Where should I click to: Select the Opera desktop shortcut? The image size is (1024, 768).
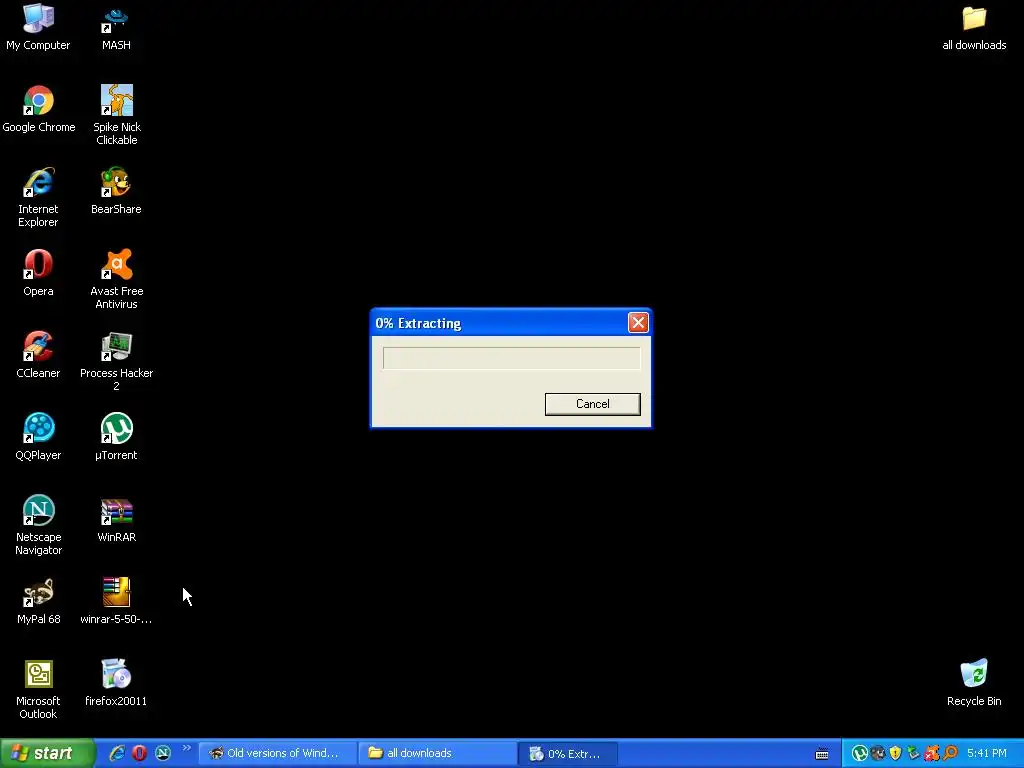coord(38,273)
